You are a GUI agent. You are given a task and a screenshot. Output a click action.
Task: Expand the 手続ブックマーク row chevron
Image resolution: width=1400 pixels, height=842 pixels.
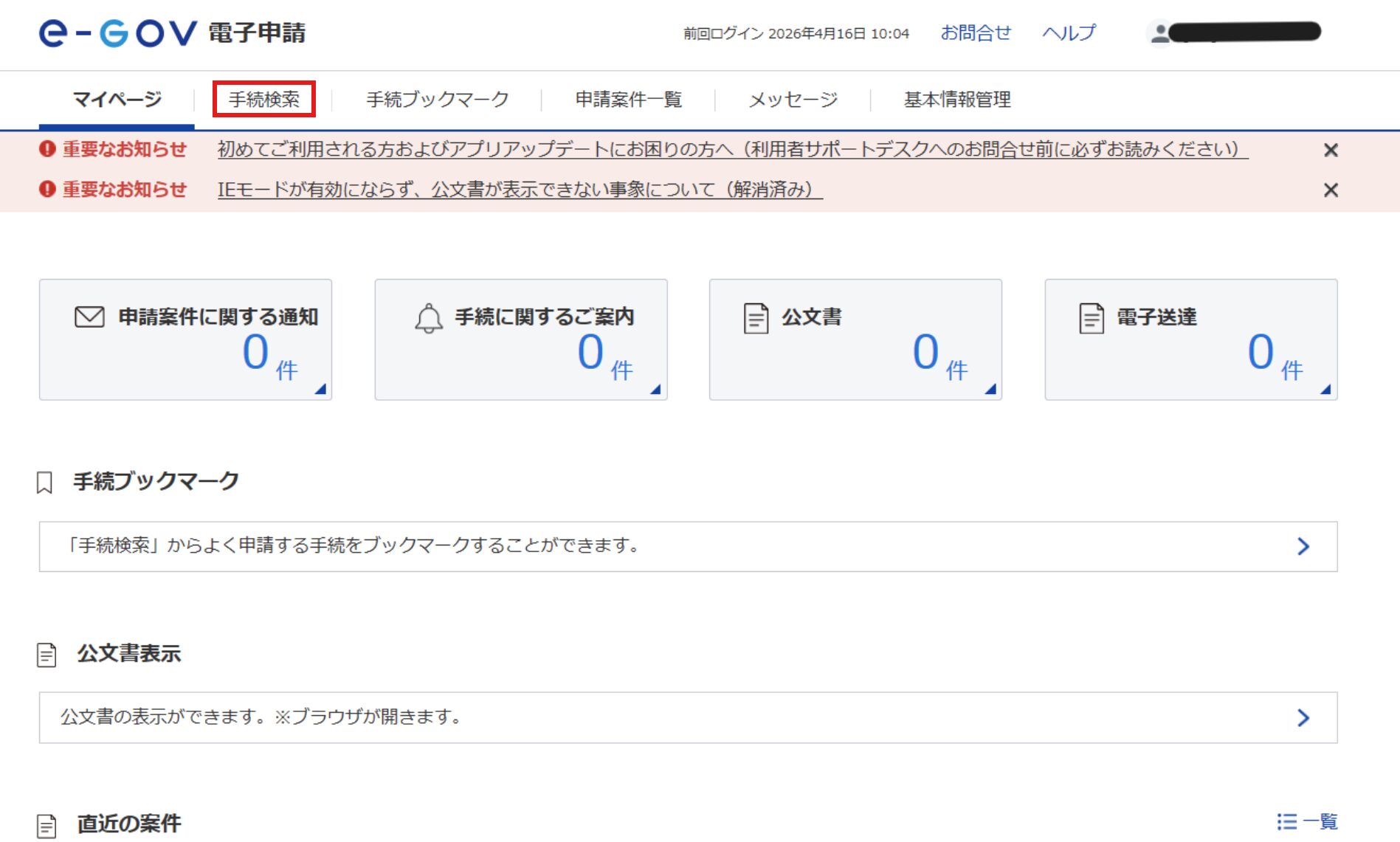tap(1303, 546)
